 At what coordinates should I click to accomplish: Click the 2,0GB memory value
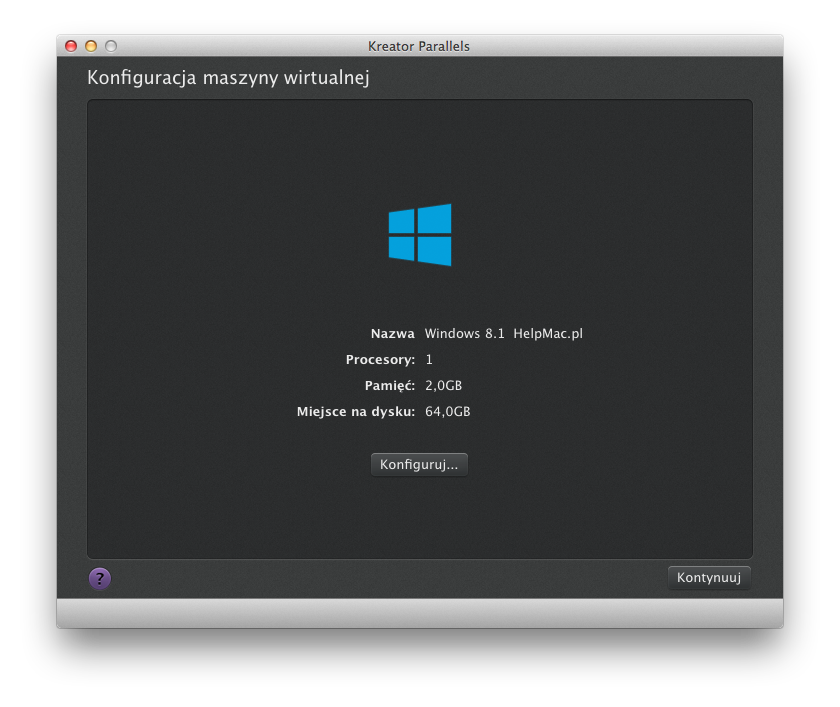pos(443,386)
